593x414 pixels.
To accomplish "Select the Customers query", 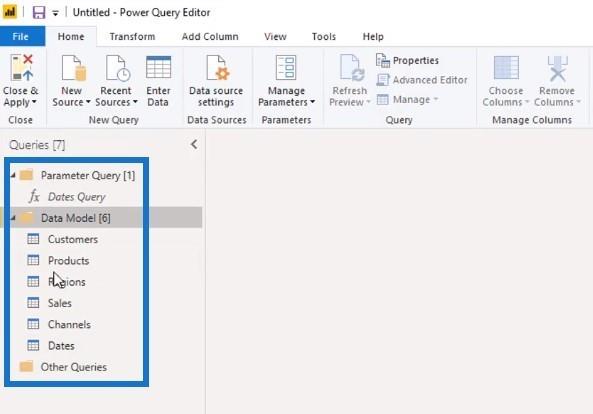I will 73,239.
